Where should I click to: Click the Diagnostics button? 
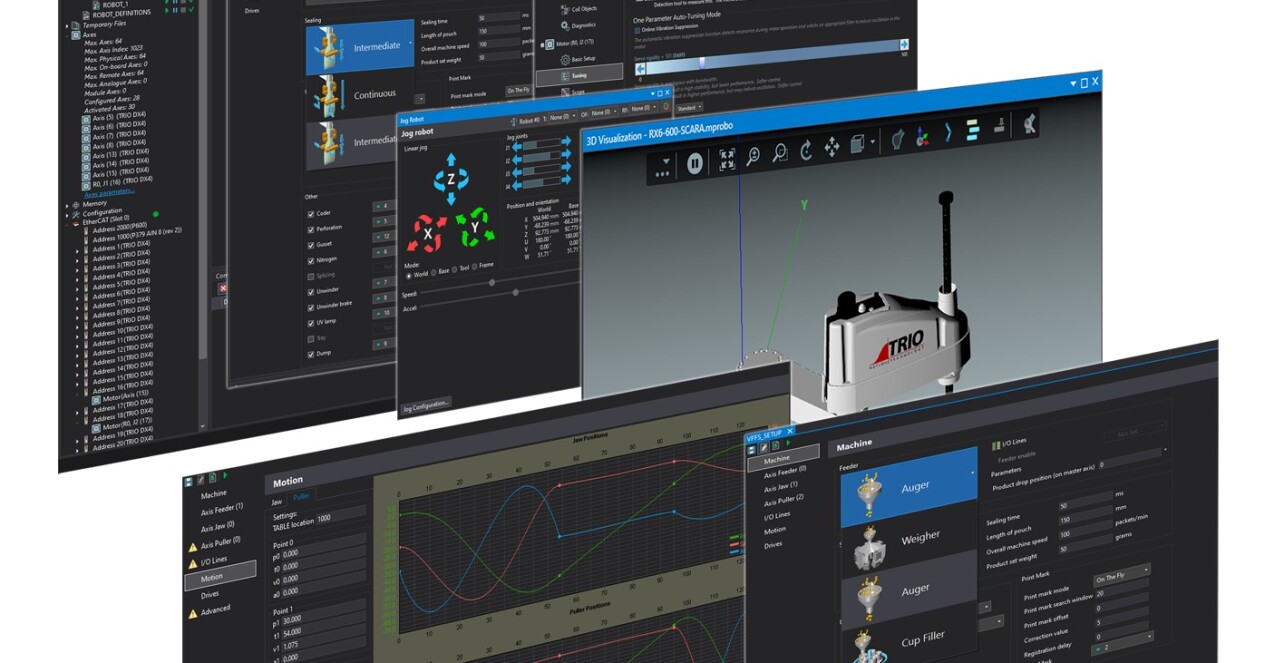(583, 25)
